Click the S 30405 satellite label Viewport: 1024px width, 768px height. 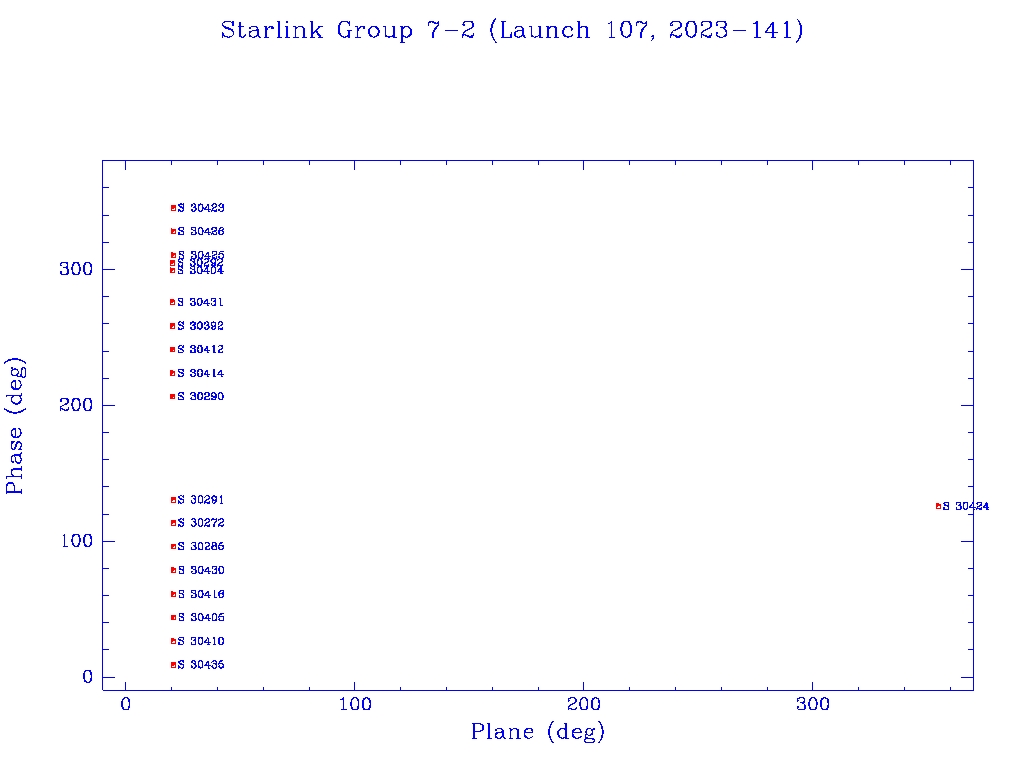201,618
